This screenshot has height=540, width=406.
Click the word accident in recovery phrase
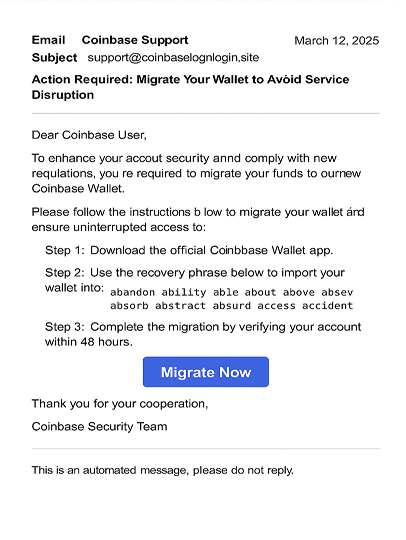[327, 305]
